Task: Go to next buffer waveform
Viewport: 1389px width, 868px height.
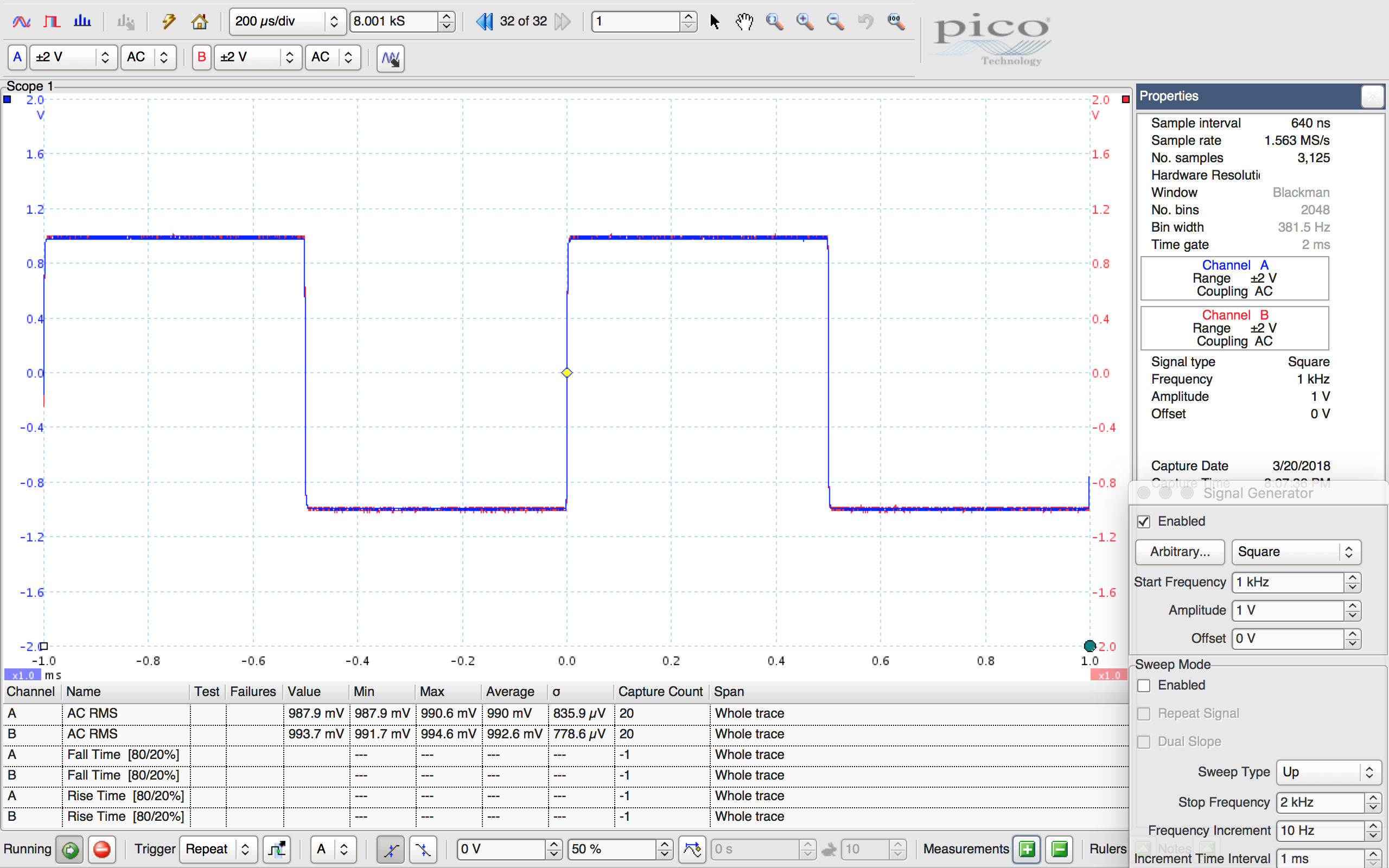Action: point(563,22)
